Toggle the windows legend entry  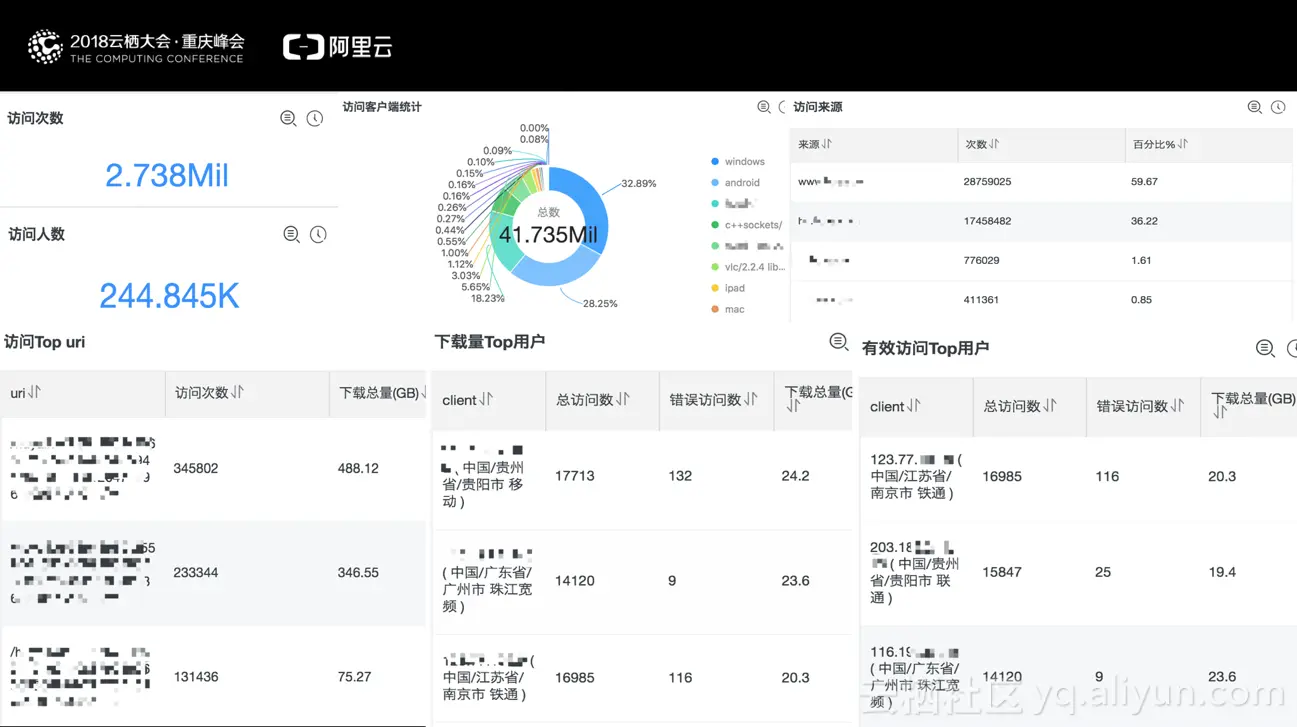coord(738,162)
